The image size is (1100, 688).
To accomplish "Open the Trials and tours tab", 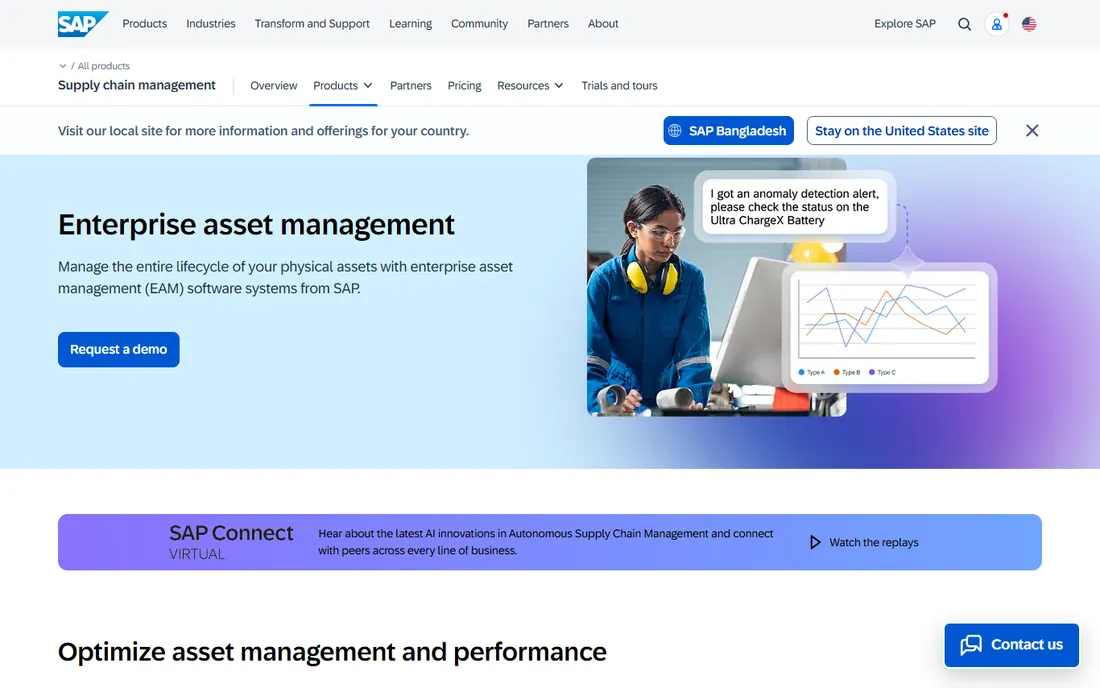I will [x=619, y=86].
